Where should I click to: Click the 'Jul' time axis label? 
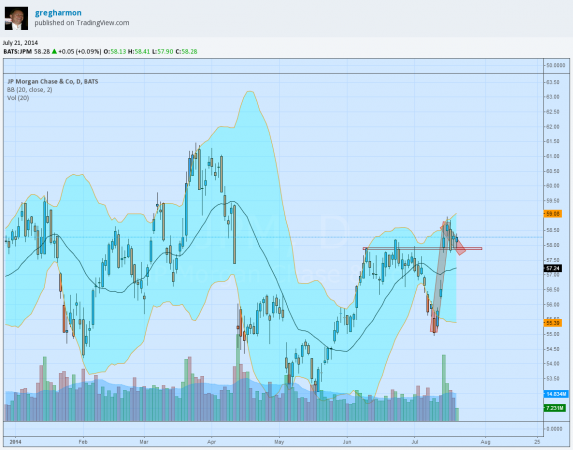pyautogui.click(x=414, y=442)
